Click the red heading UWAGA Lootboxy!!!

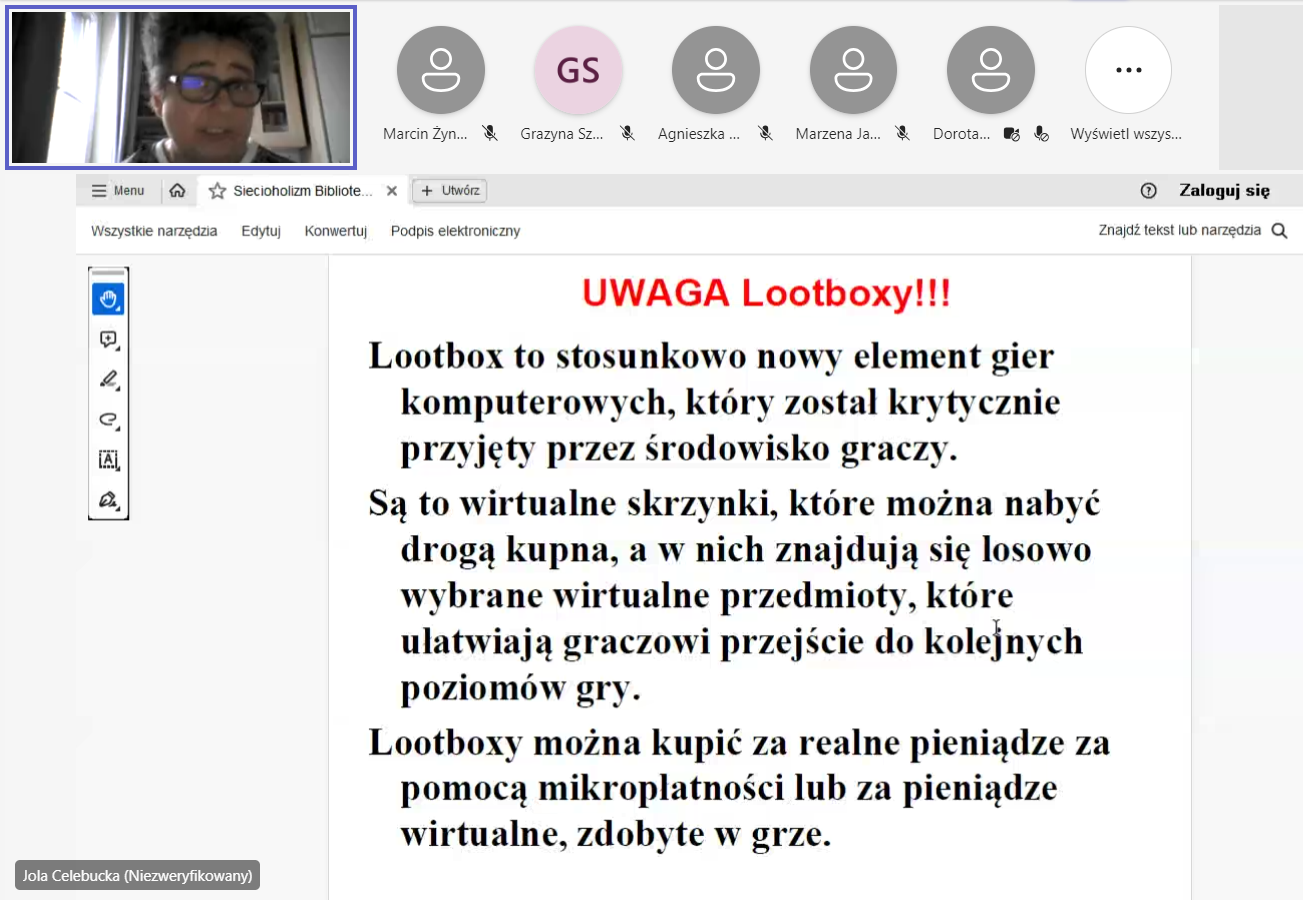tap(766, 294)
